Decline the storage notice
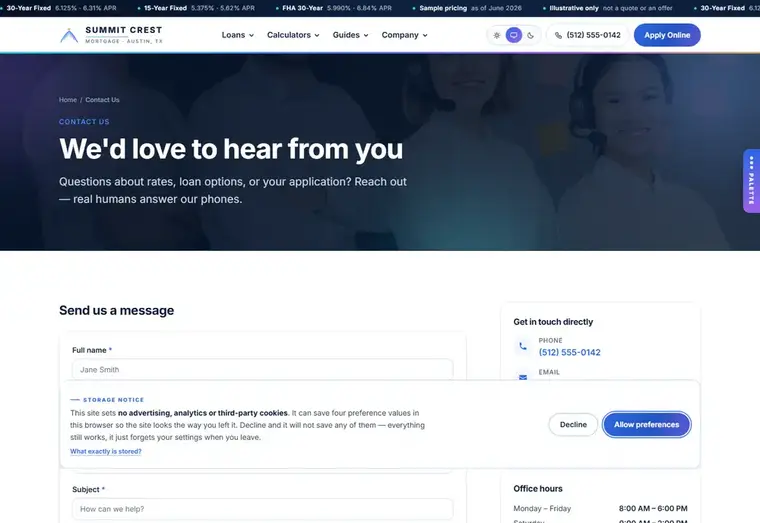Screen dimensions: 760x523 coord(573,425)
